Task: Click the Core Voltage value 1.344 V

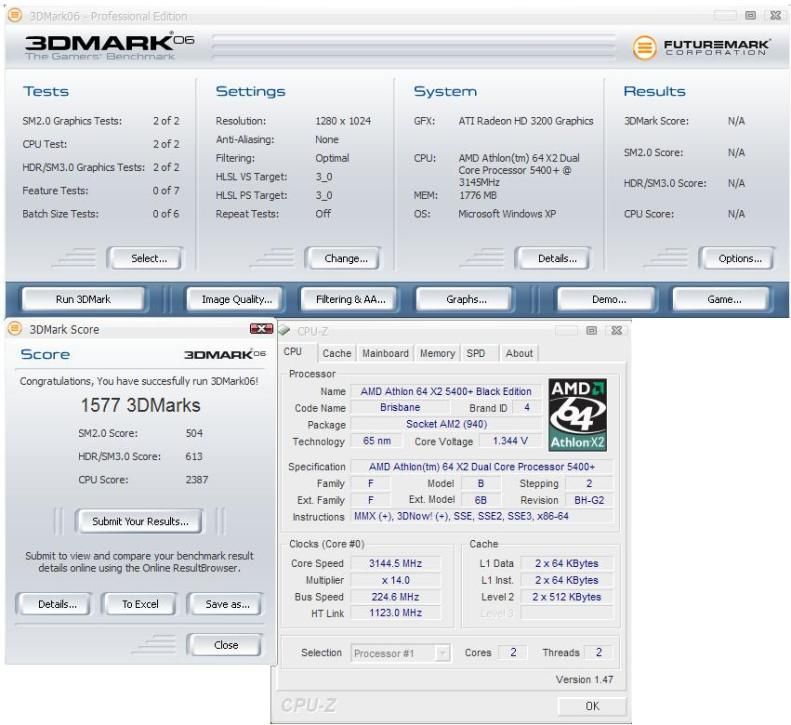Action: coord(510,440)
